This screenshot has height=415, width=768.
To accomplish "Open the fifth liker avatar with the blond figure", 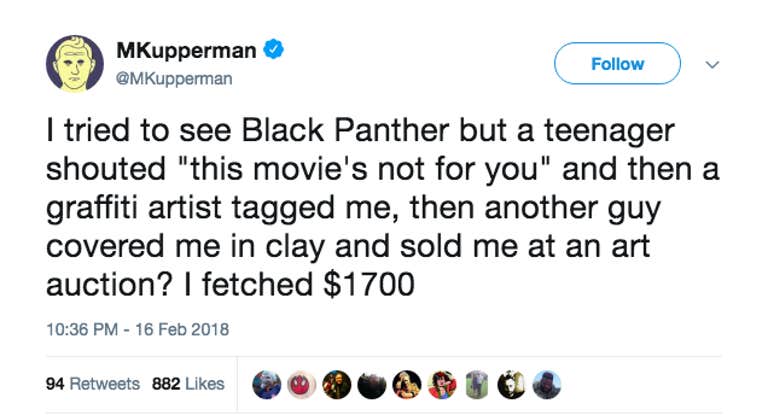I will tap(407, 385).
